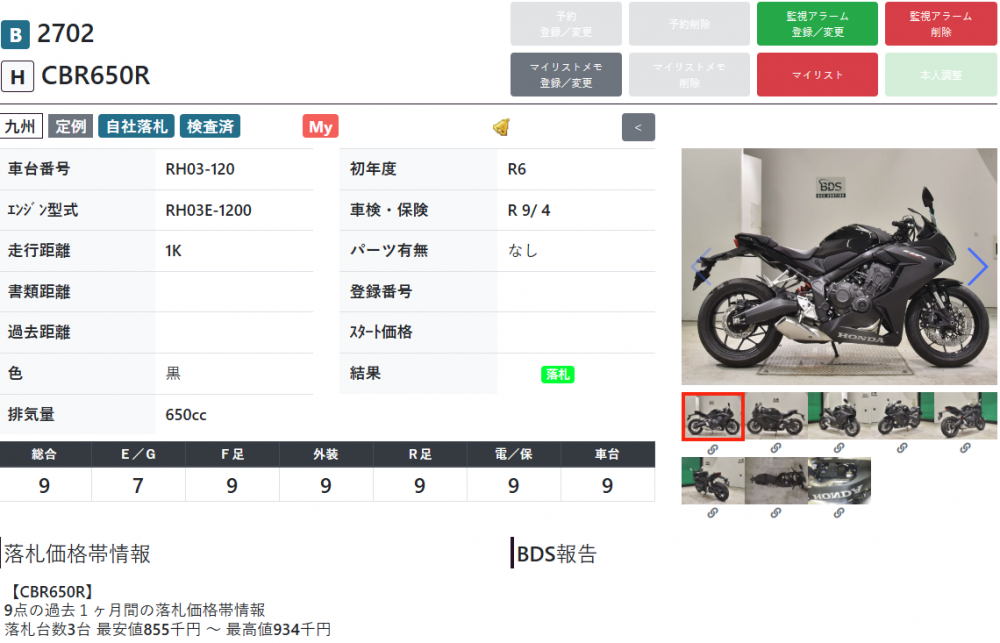
Task: Click the red My badge
Action: (x=320, y=126)
